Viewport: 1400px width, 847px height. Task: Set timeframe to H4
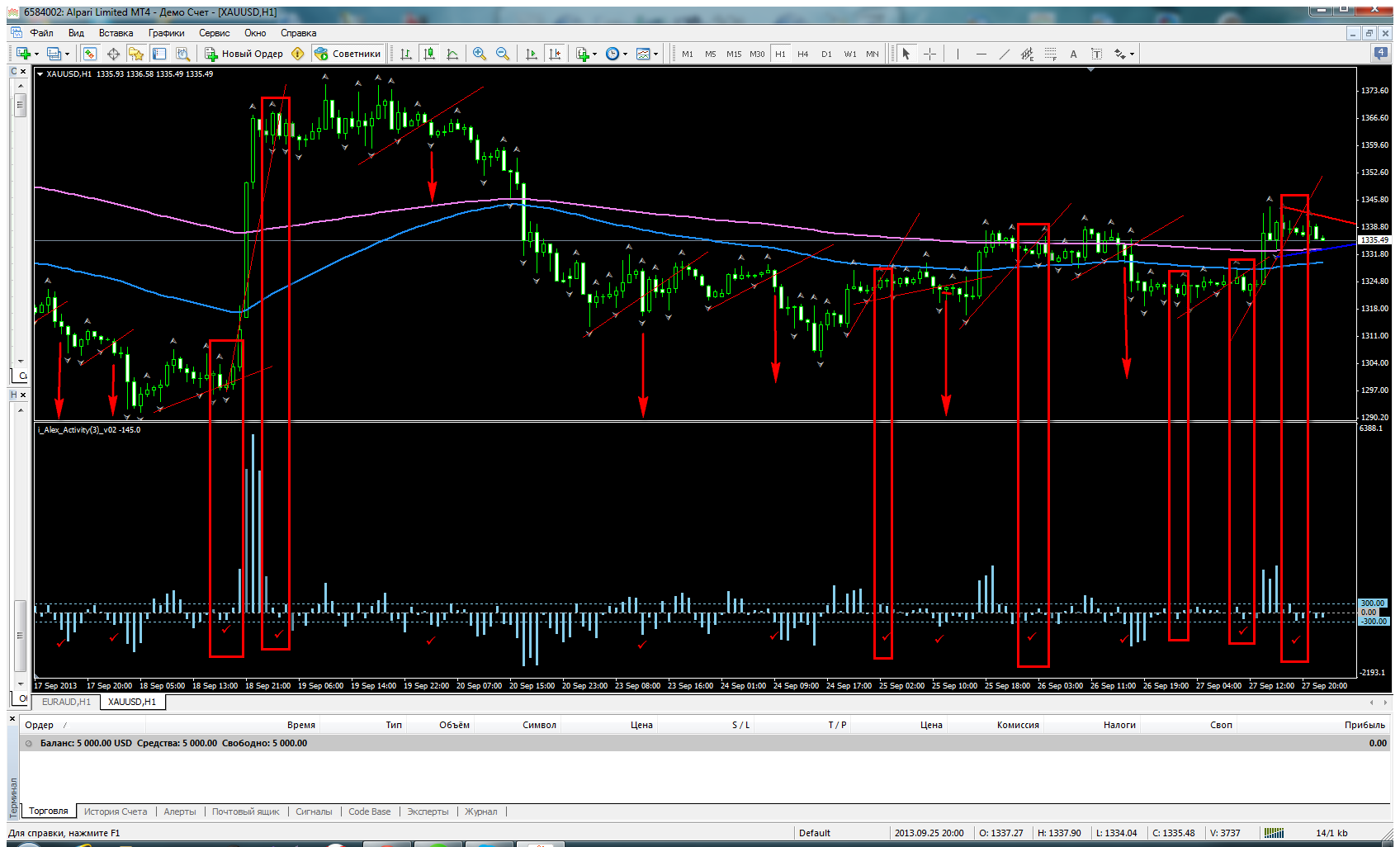[803, 54]
